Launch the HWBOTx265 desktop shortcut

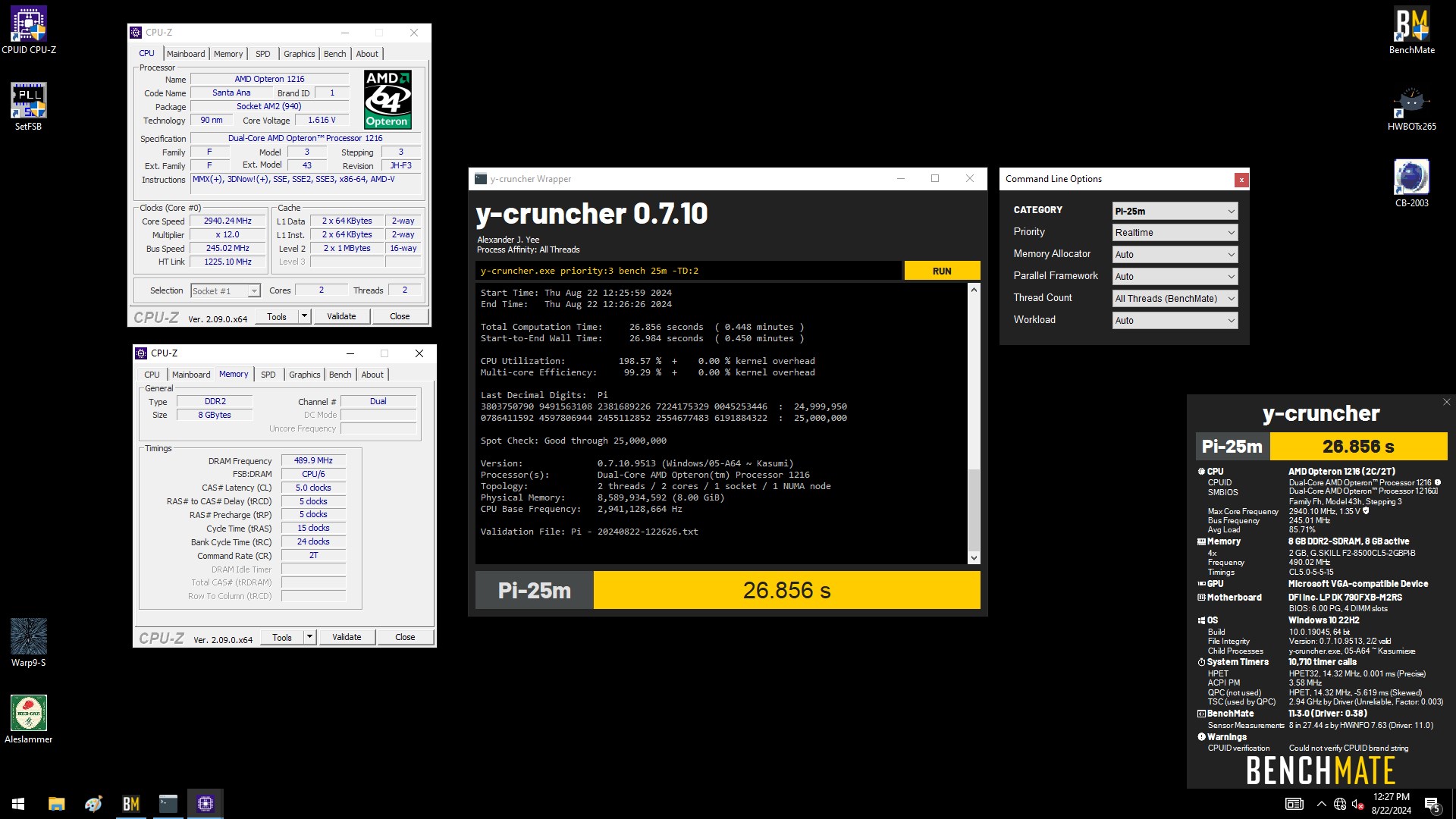click(1411, 107)
